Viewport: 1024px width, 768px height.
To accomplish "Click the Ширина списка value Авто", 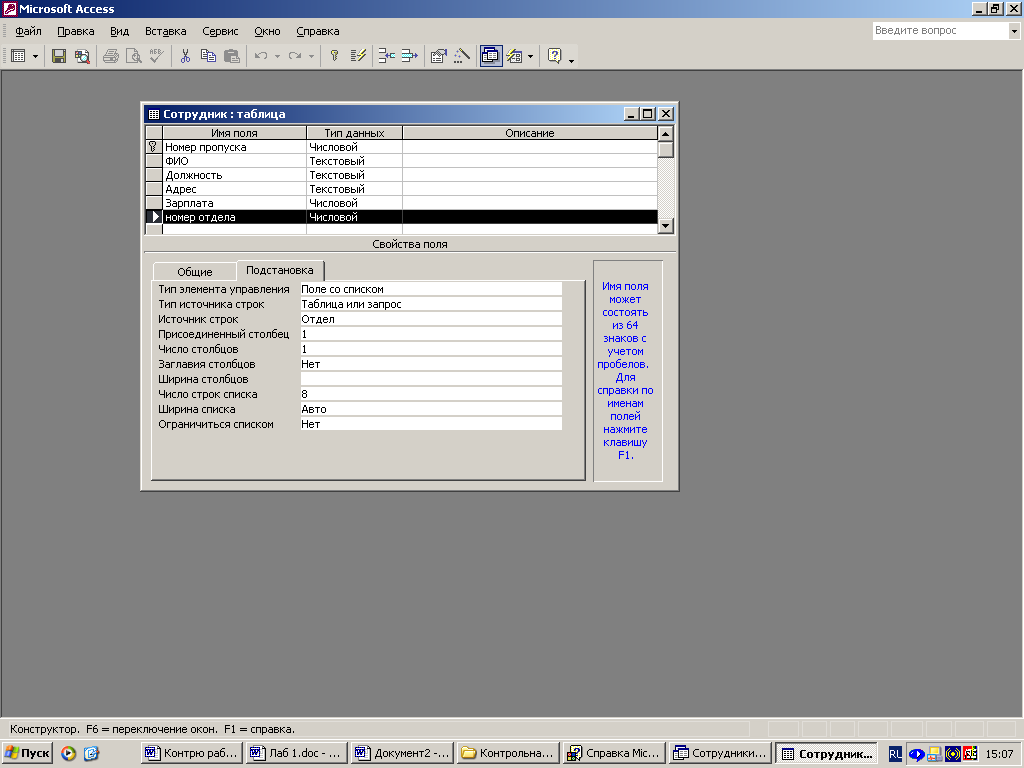I will (x=430, y=409).
